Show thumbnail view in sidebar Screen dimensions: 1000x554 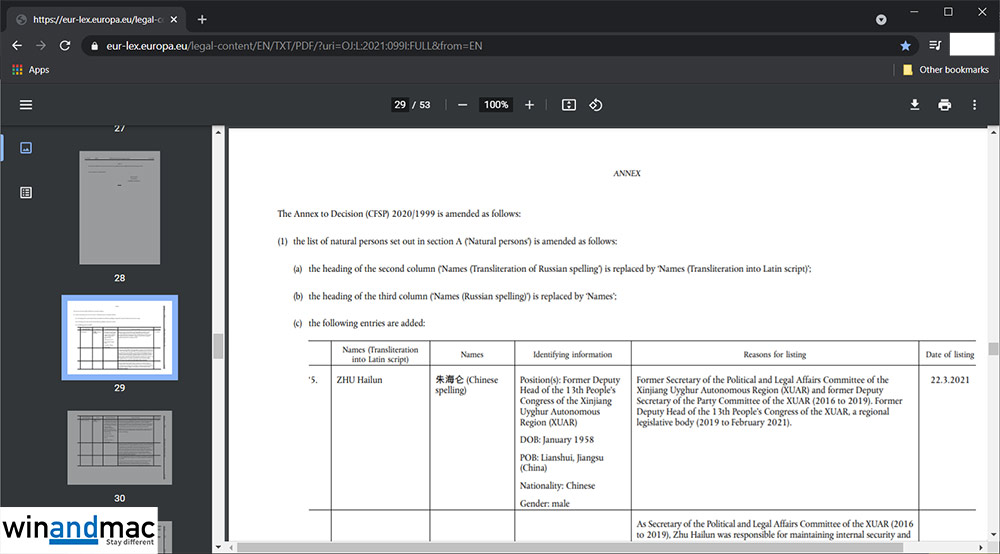pos(26,148)
